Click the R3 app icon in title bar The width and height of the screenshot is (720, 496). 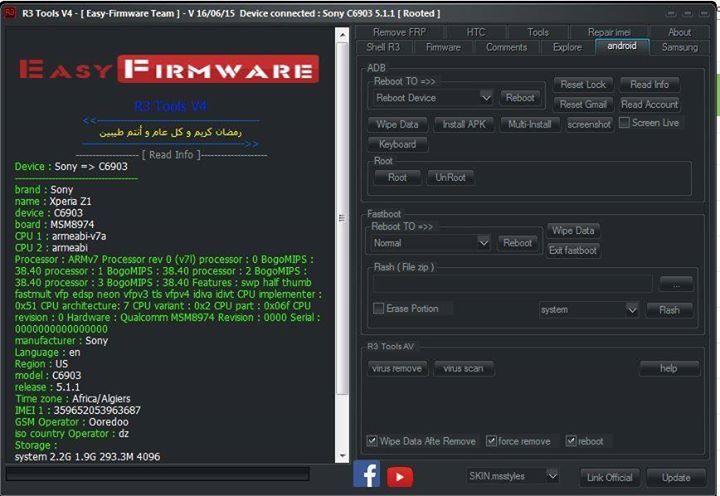[10, 13]
